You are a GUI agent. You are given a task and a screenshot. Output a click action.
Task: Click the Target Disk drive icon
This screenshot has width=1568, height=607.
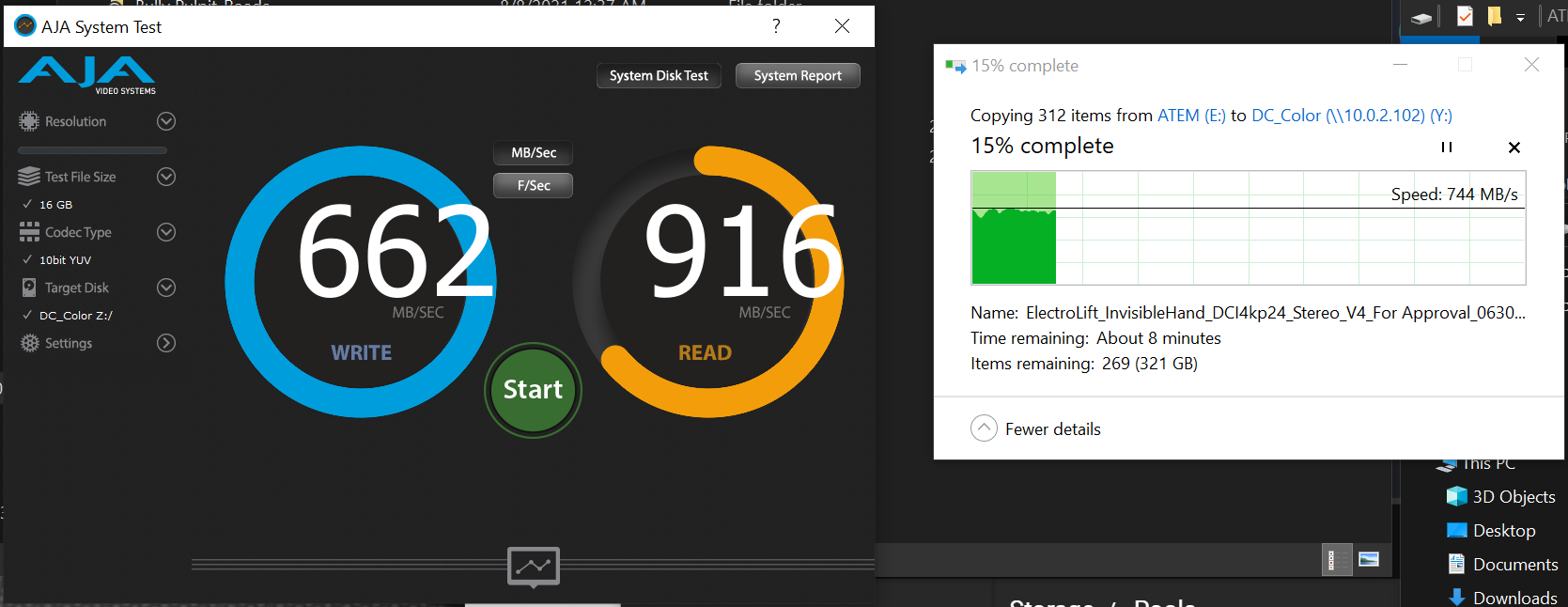click(x=29, y=288)
